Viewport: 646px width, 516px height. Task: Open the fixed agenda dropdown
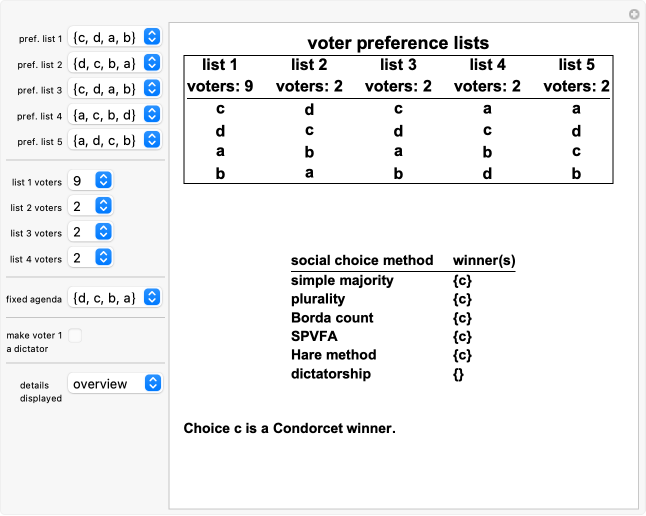tap(115, 297)
